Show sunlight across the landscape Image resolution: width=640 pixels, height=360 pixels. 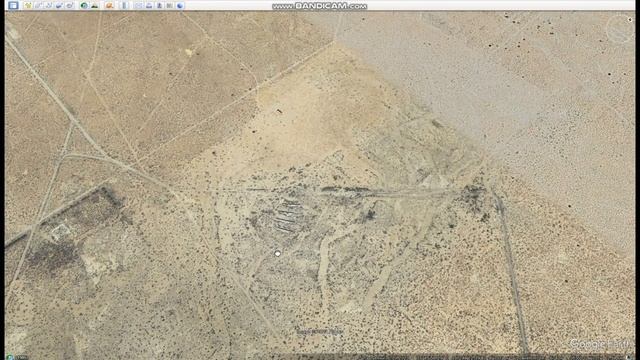95,5
